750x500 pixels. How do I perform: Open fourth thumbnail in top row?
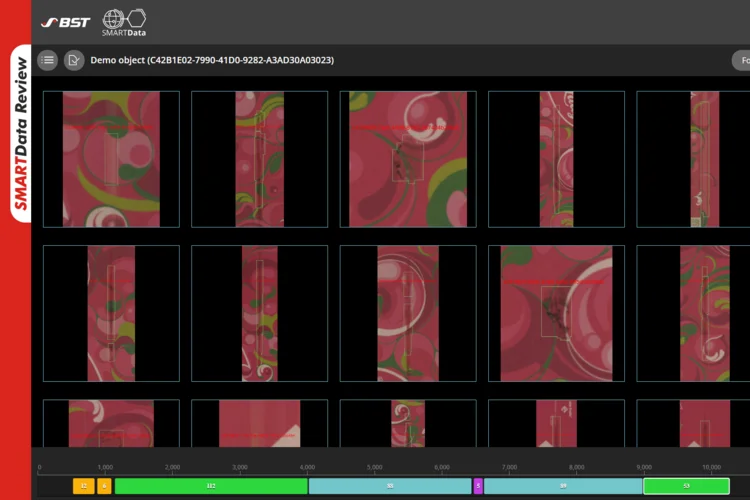tap(556, 159)
